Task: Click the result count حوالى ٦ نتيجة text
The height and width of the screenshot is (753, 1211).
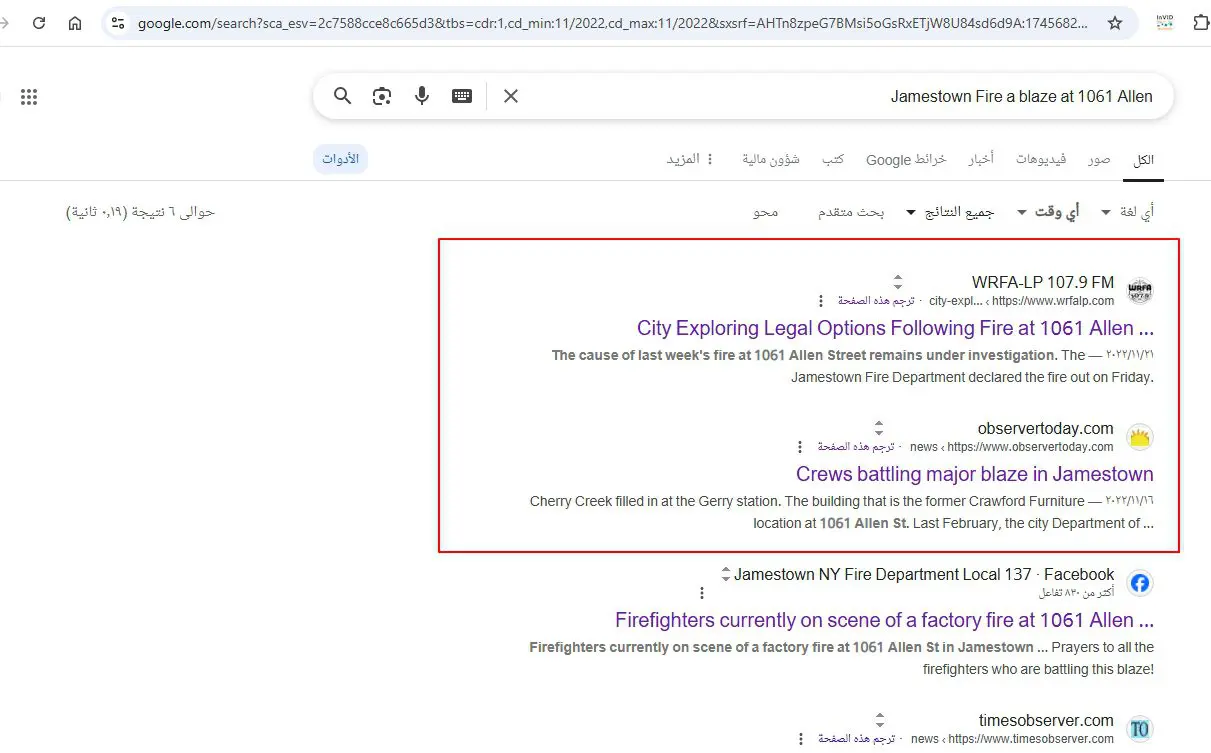Action: (x=140, y=212)
